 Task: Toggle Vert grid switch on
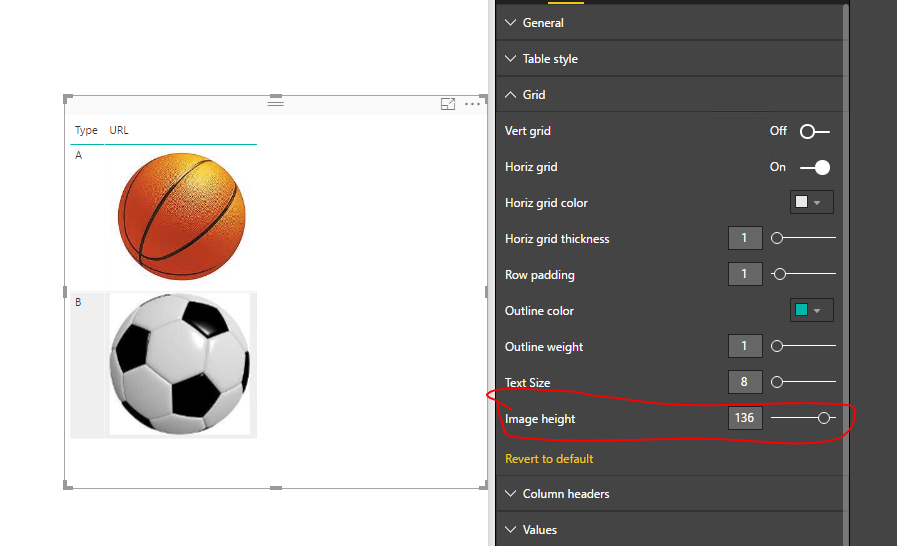click(x=815, y=132)
